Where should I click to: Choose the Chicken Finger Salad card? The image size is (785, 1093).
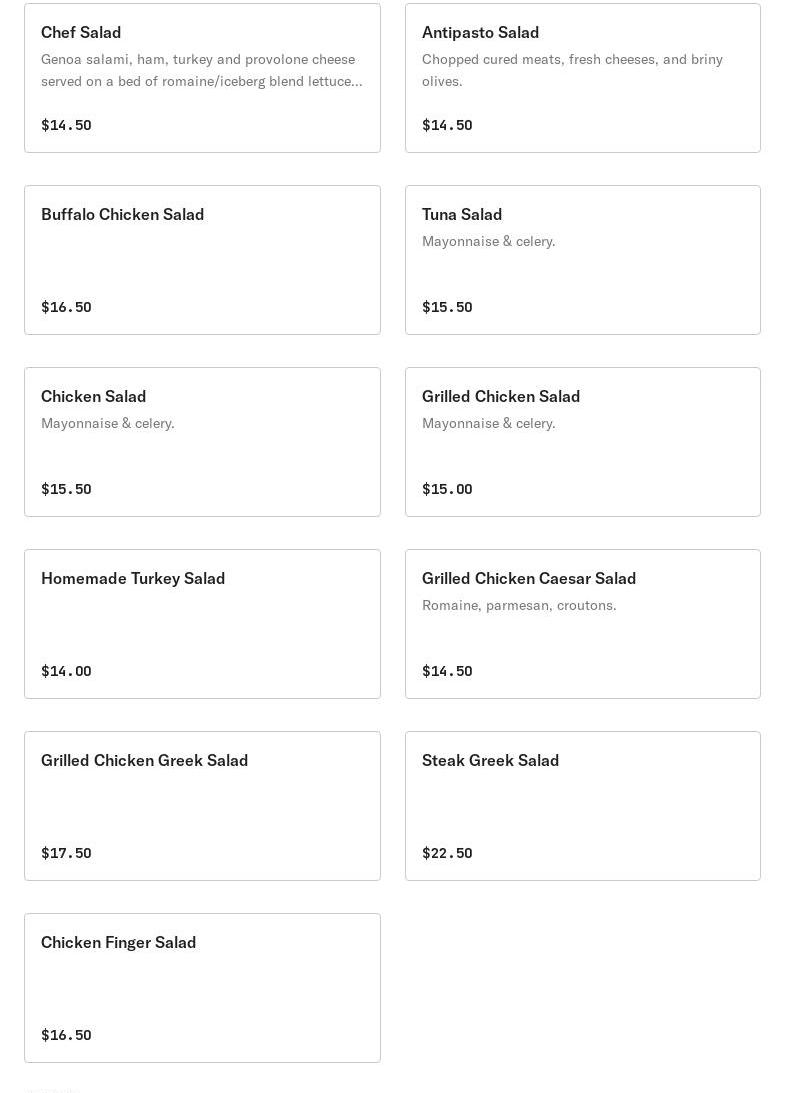pos(202,988)
